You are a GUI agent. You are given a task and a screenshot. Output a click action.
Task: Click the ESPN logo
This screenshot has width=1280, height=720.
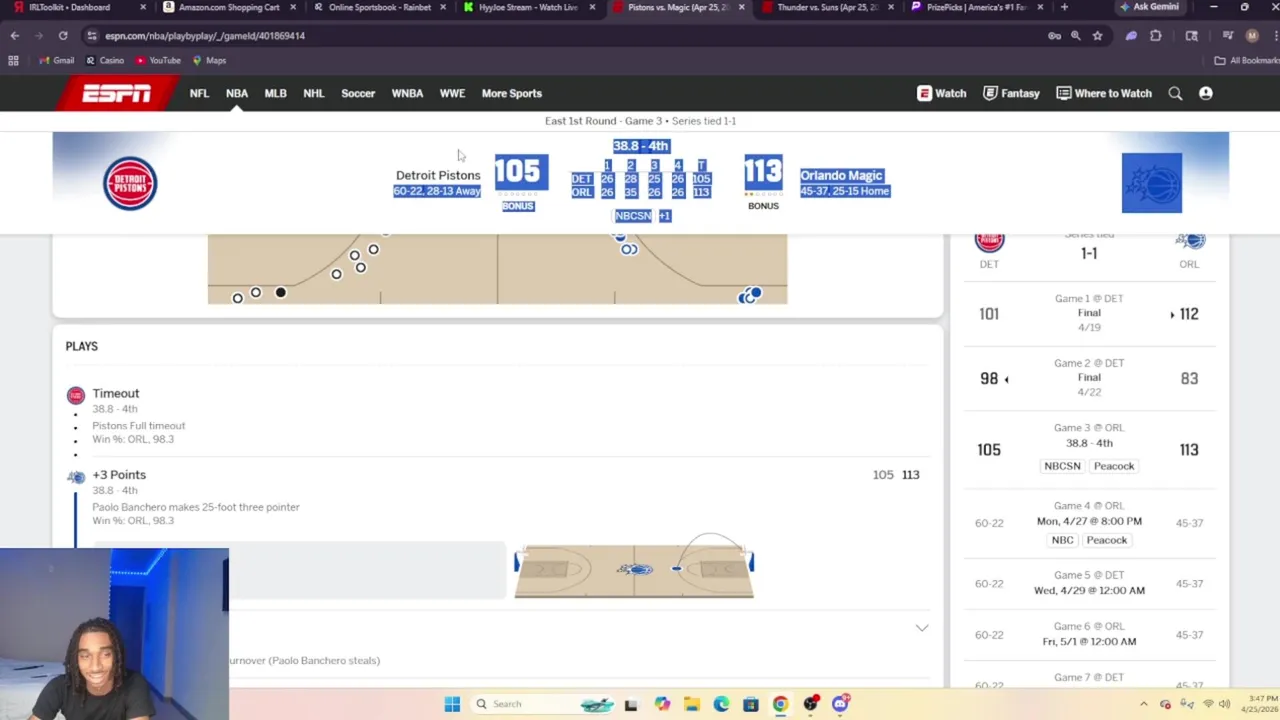pyautogui.click(x=117, y=93)
